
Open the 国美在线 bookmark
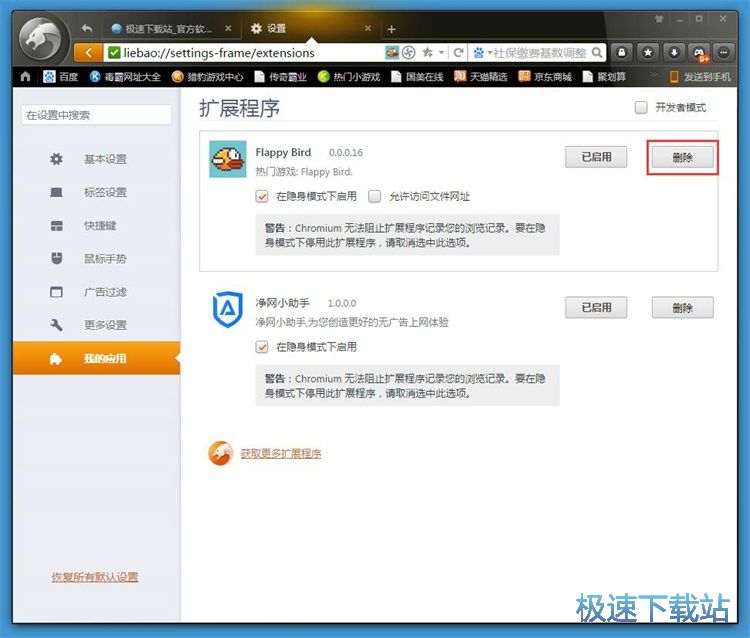tap(417, 77)
